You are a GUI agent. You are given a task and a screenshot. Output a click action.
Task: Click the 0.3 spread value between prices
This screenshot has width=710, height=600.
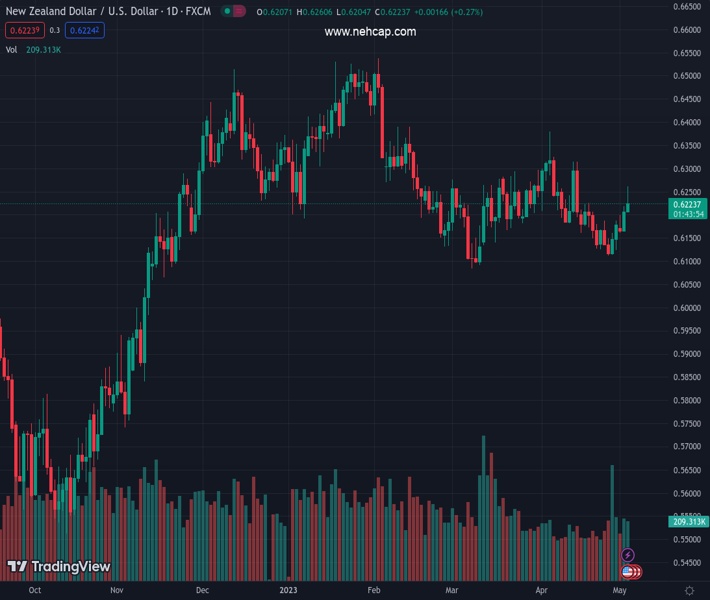pyautogui.click(x=55, y=30)
